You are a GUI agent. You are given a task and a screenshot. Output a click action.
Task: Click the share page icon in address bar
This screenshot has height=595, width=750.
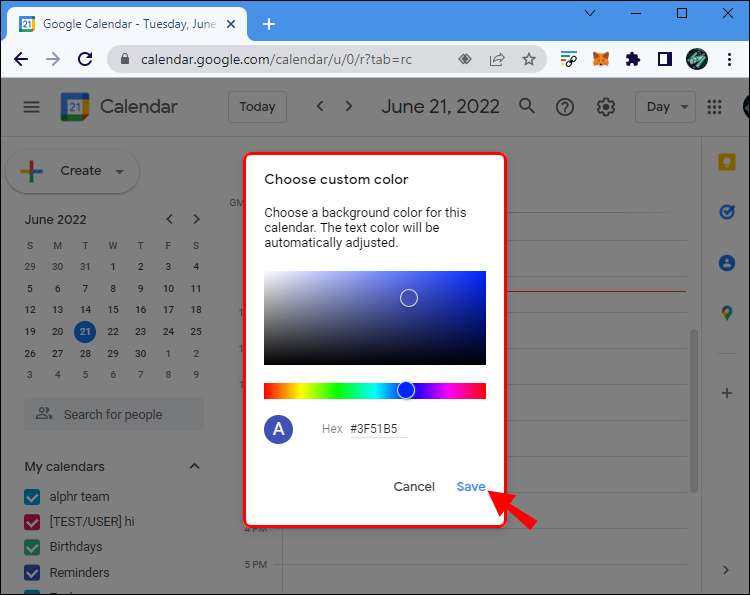pyautogui.click(x=497, y=59)
